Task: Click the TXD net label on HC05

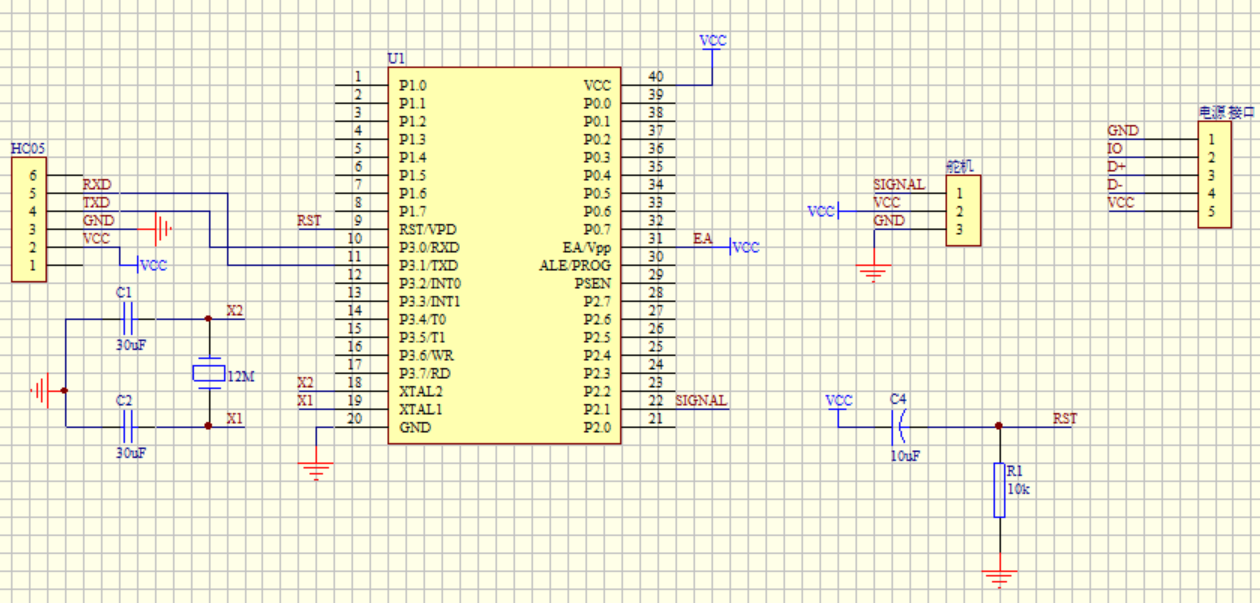Action: 96,203
